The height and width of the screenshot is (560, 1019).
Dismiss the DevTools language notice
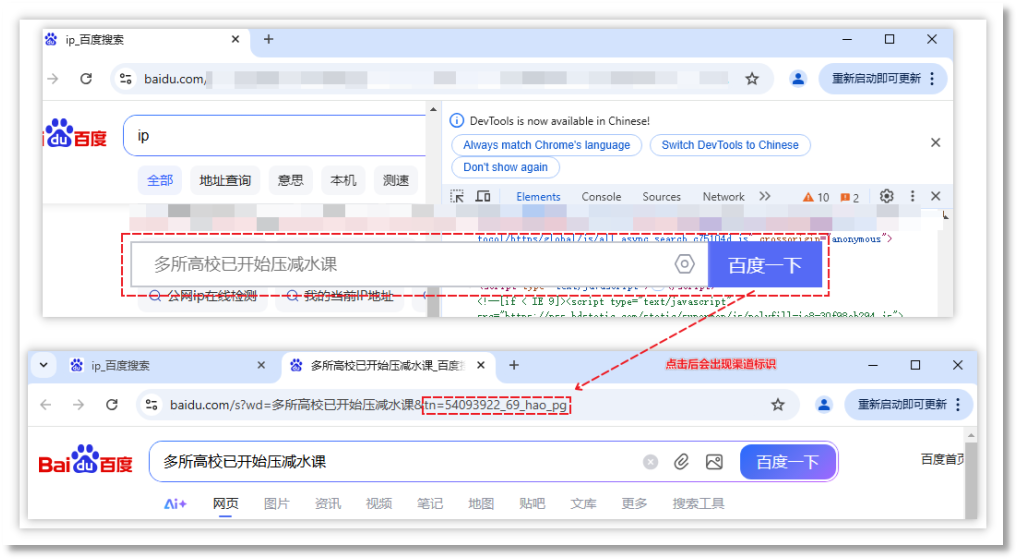(936, 142)
